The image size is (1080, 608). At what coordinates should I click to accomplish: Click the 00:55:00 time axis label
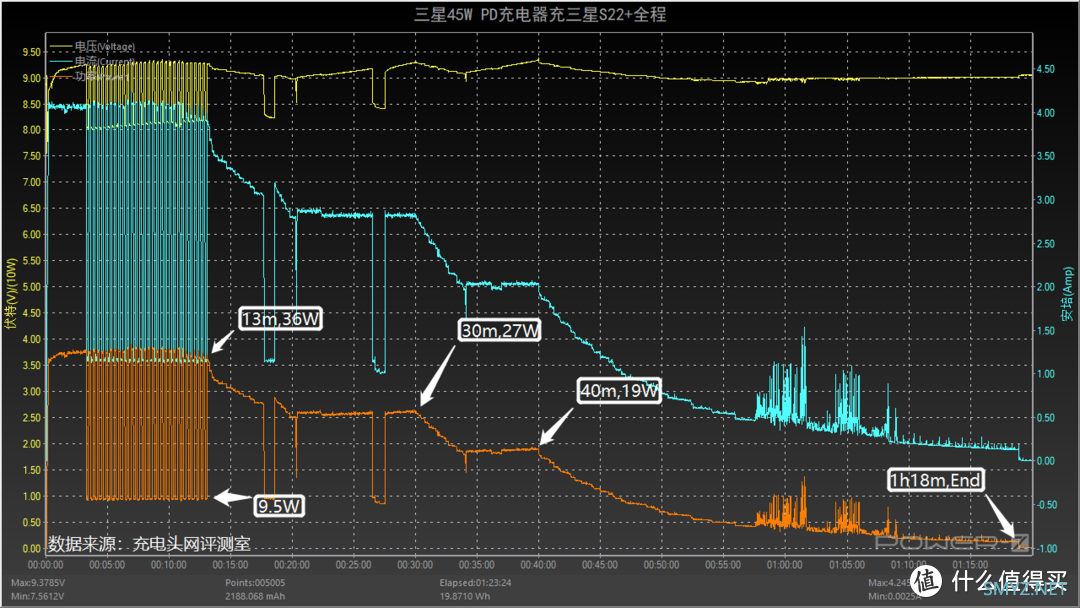tap(723, 565)
